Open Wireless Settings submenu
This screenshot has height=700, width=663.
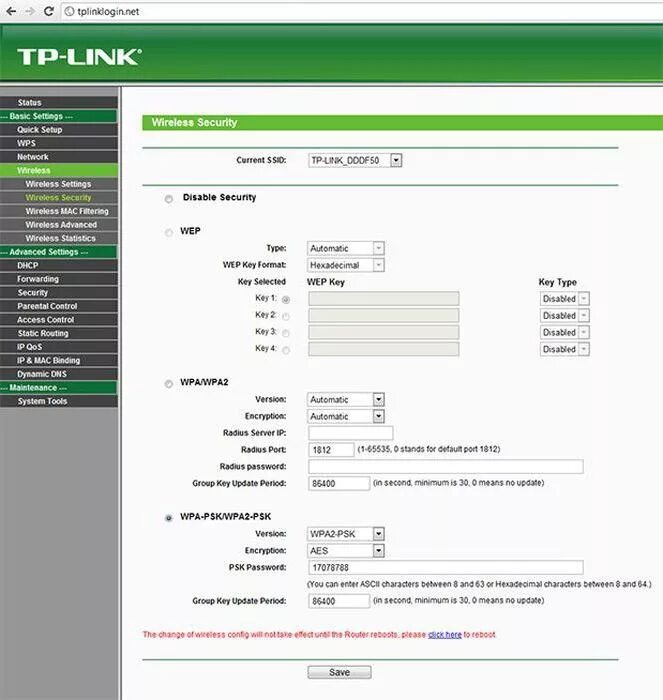coord(59,184)
